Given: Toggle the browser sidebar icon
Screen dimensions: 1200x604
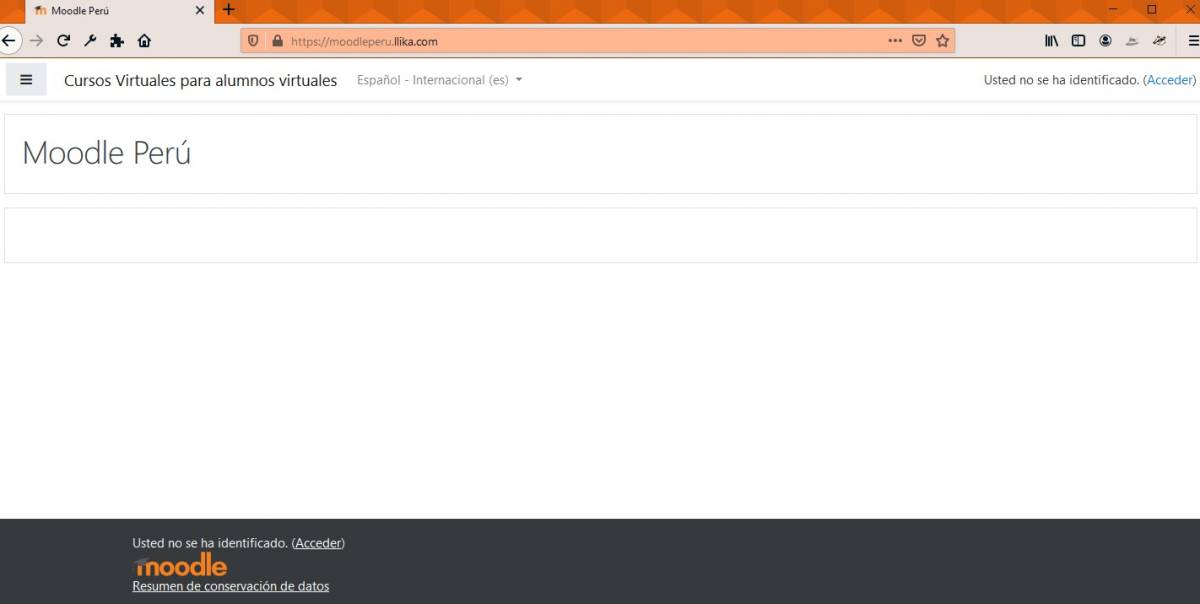Looking at the screenshot, I should click(1078, 41).
